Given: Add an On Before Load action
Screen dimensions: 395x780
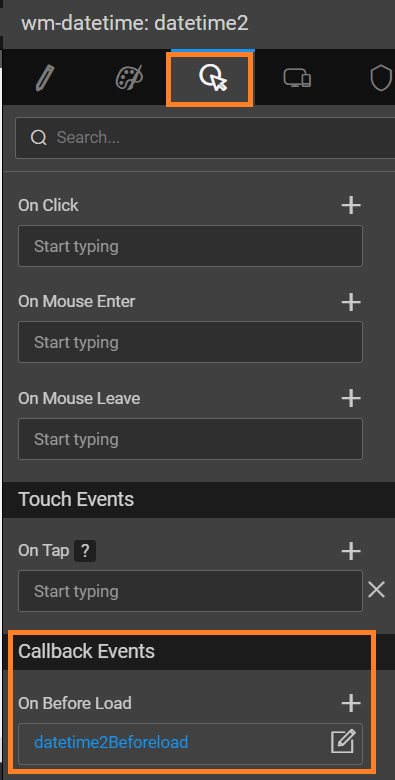Looking at the screenshot, I should click(x=351, y=703).
